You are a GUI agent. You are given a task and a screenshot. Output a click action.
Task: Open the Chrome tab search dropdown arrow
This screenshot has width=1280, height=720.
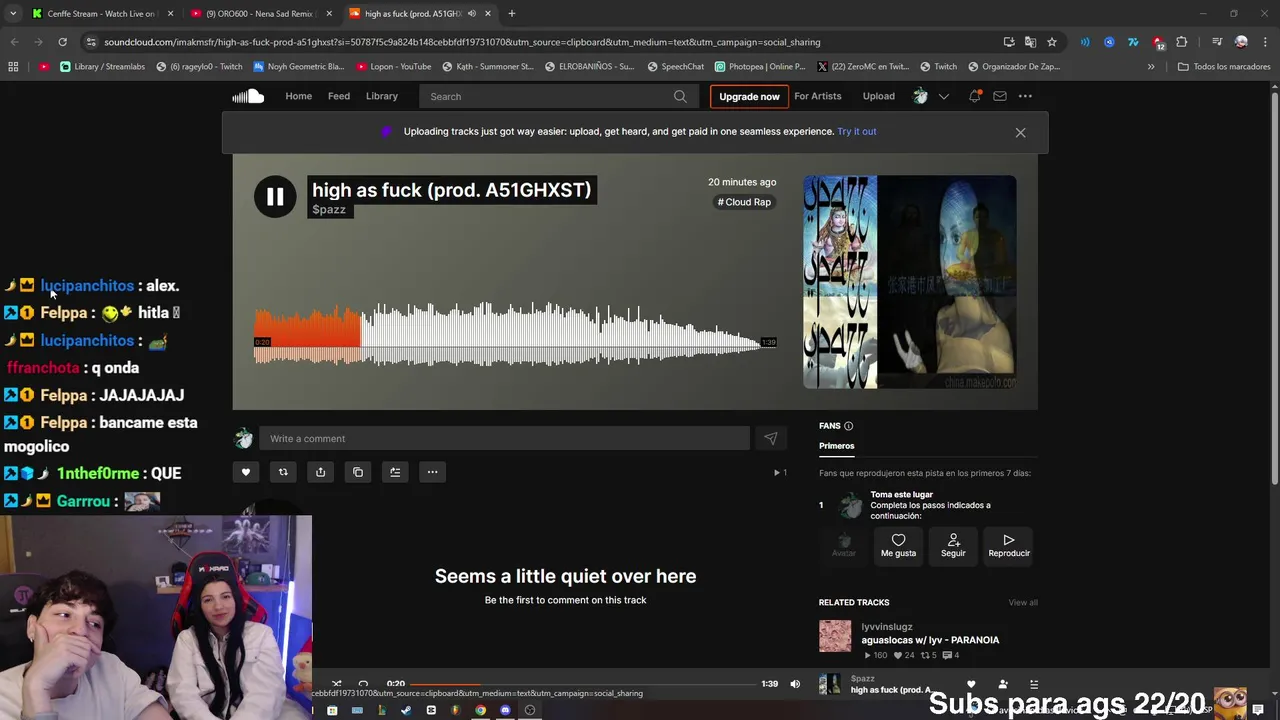(x=13, y=13)
